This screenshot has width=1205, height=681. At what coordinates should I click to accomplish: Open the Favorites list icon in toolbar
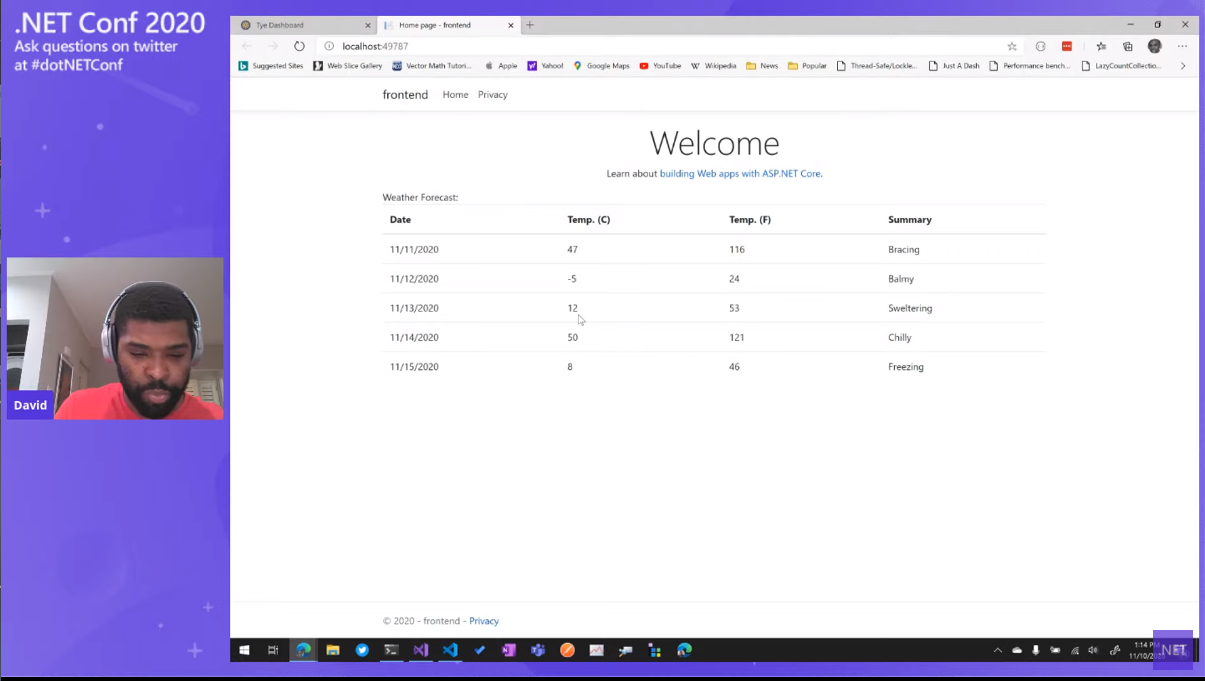click(x=1101, y=46)
